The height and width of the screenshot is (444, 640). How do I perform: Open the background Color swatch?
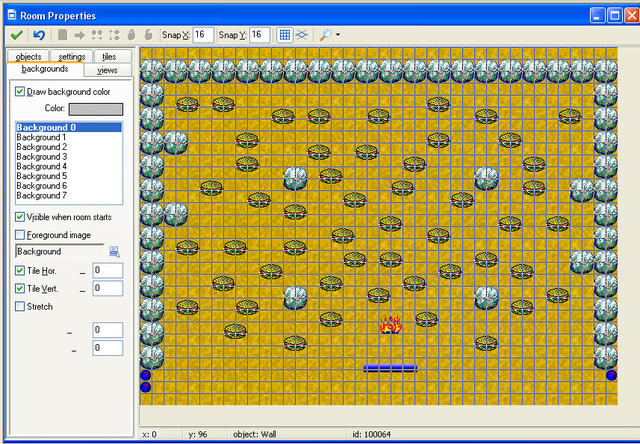pos(96,109)
